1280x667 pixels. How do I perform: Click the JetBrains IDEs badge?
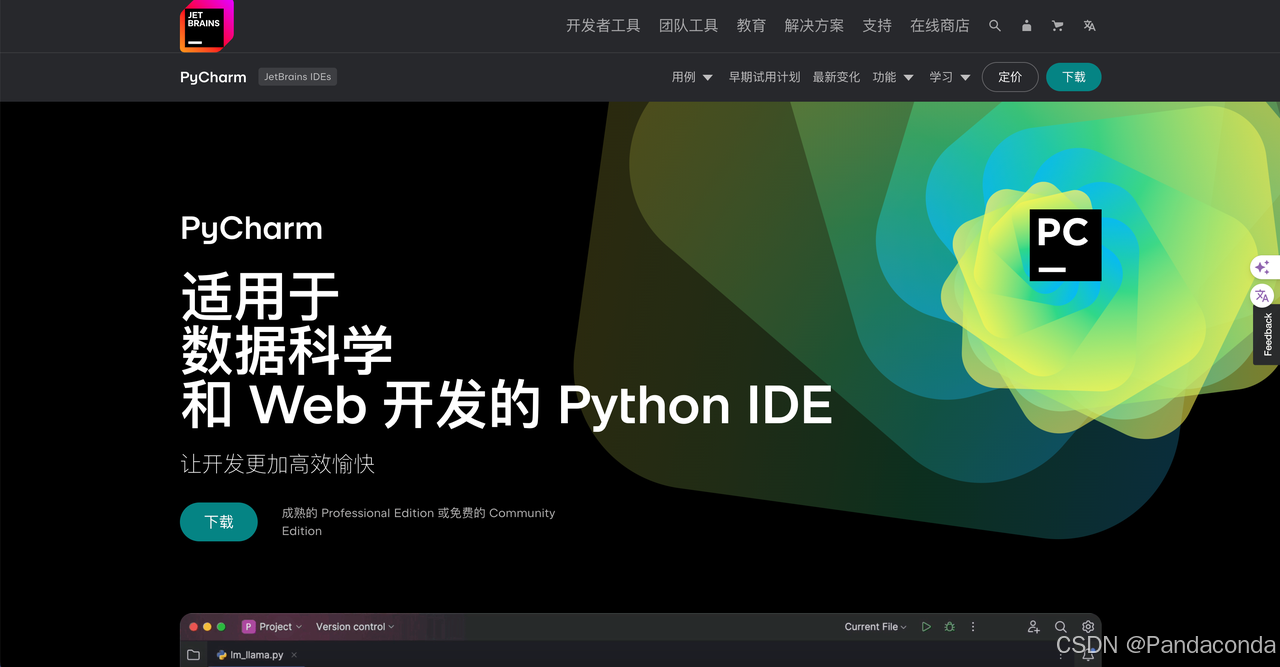(298, 77)
